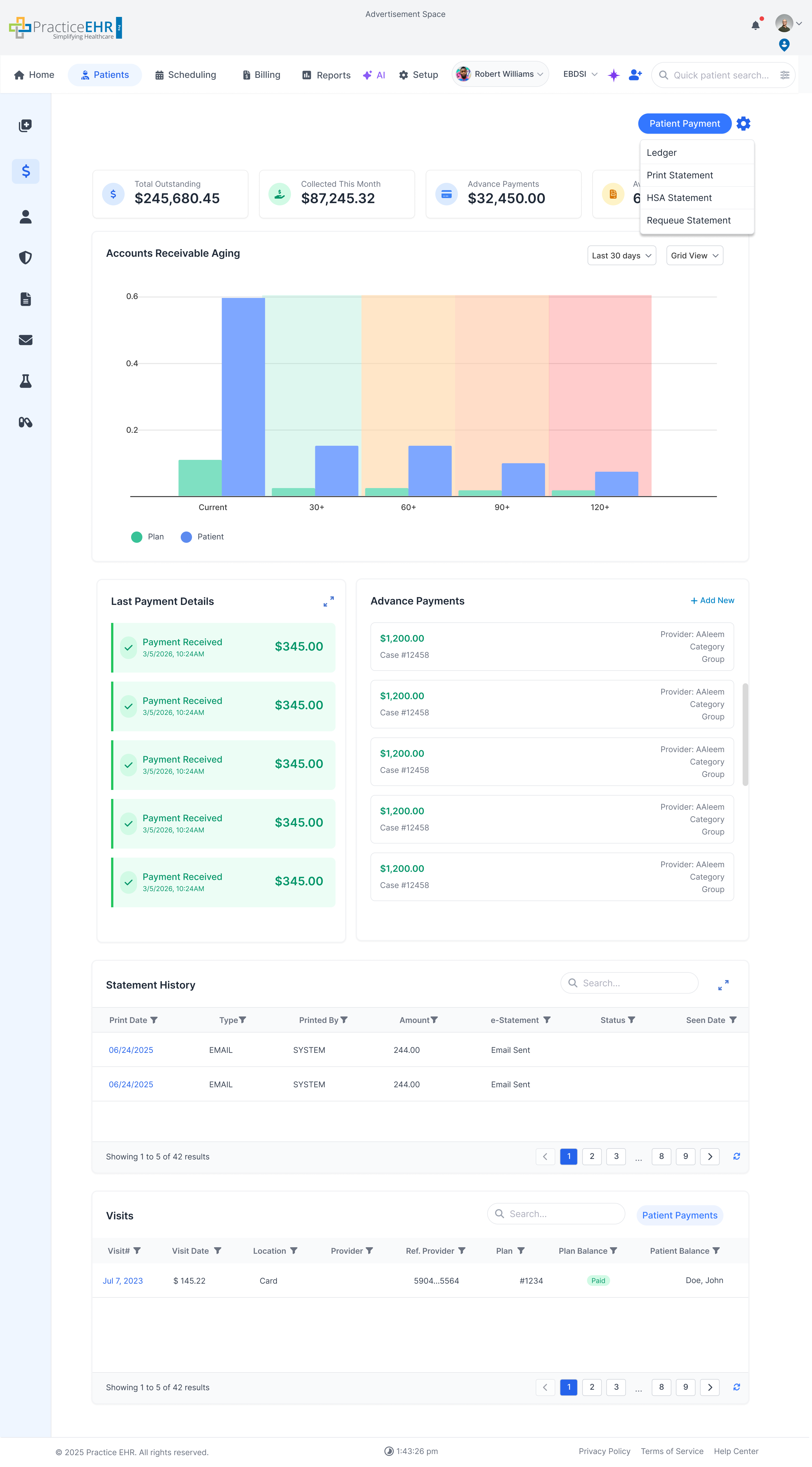Select the pills/medications icon in sidebar
This screenshot has width=812, height=1467.
point(25,423)
